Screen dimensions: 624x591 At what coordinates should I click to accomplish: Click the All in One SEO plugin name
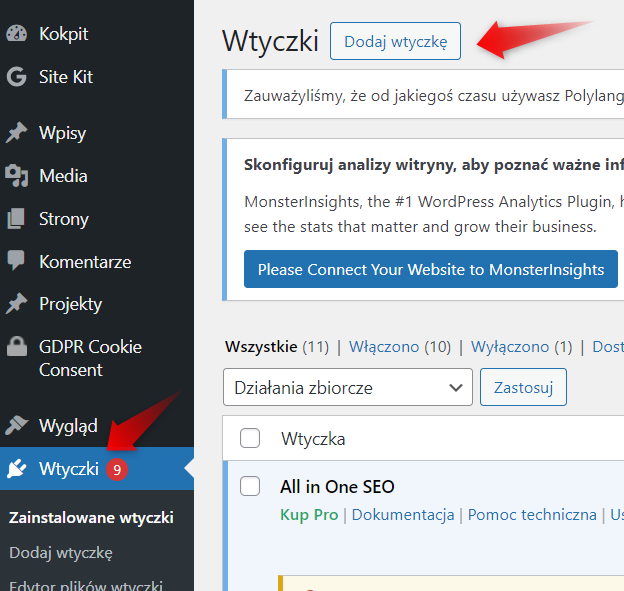pyautogui.click(x=337, y=487)
